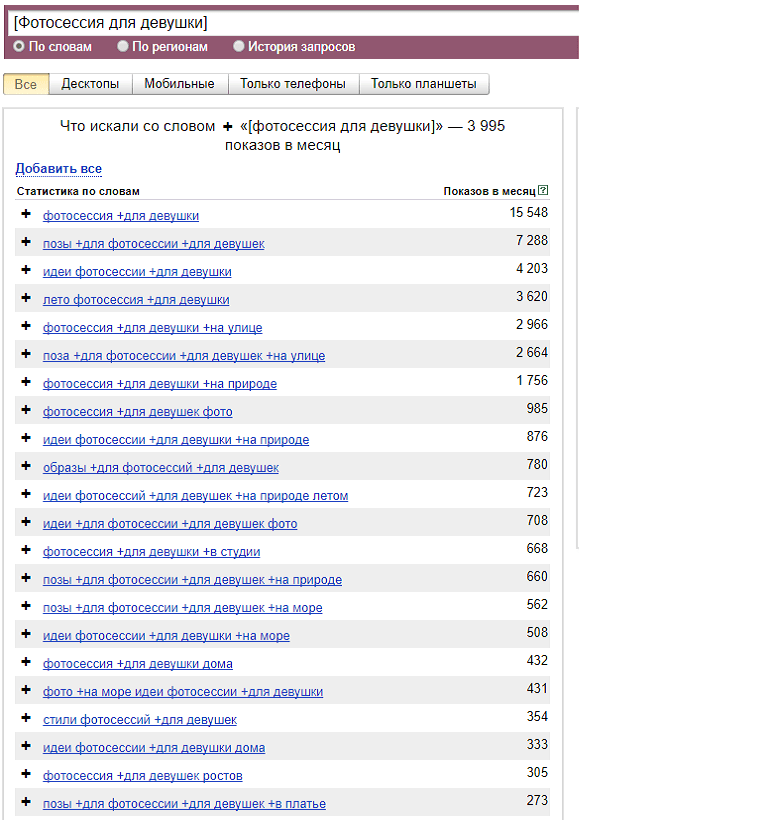Add 'поза +для фотосессии +для девушек +на улице' plus
The image size is (773, 820).
point(26,354)
